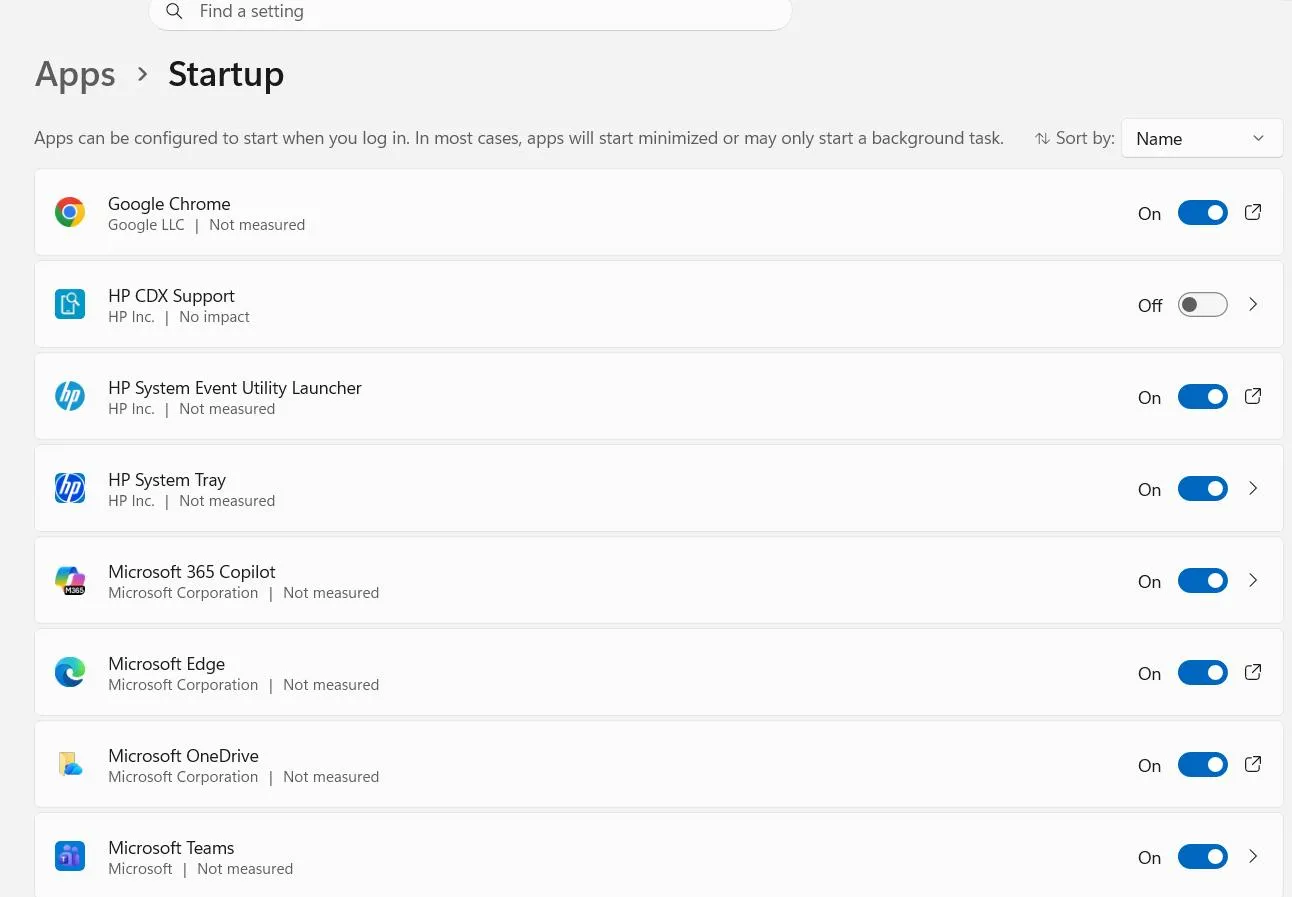This screenshot has height=897, width=1292.
Task: Click the Microsoft Teams name text
Action: pyautogui.click(x=171, y=848)
